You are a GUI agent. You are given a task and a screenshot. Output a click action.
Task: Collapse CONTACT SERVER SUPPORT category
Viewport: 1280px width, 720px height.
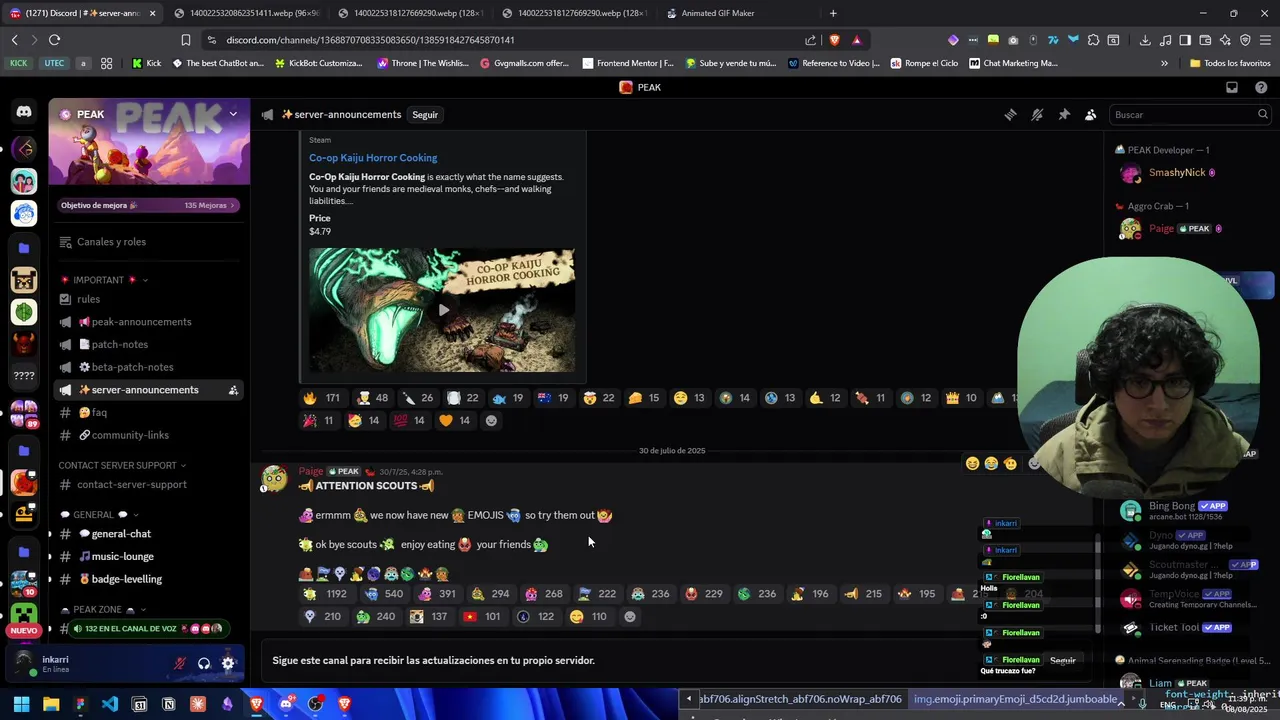click(x=122, y=465)
